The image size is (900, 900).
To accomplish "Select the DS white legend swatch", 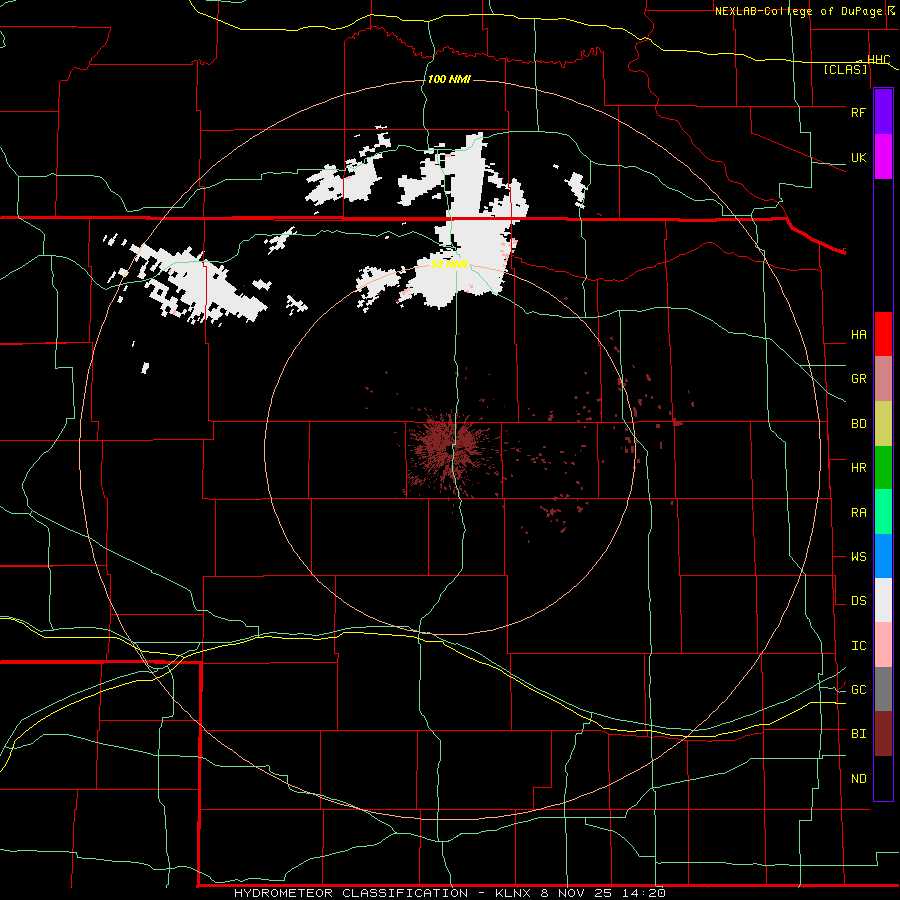I will [x=883, y=600].
